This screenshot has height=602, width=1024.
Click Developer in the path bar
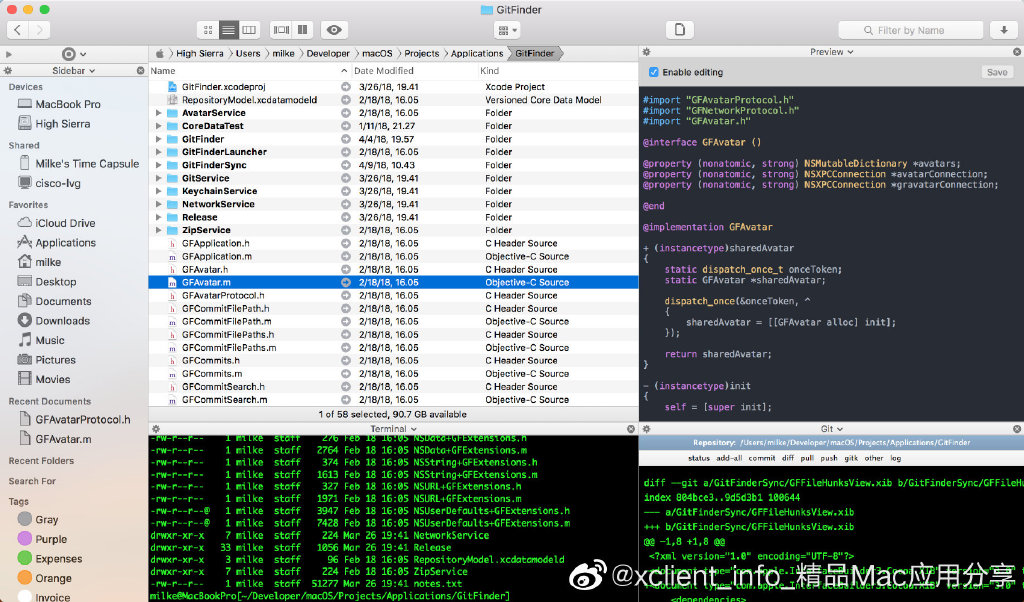[x=328, y=54]
